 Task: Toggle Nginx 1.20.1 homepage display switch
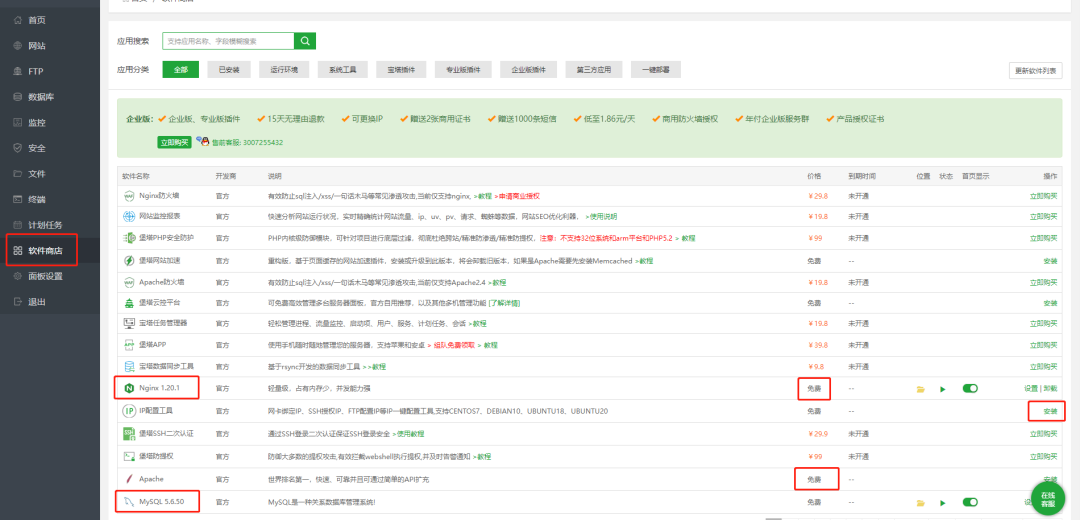(970, 388)
